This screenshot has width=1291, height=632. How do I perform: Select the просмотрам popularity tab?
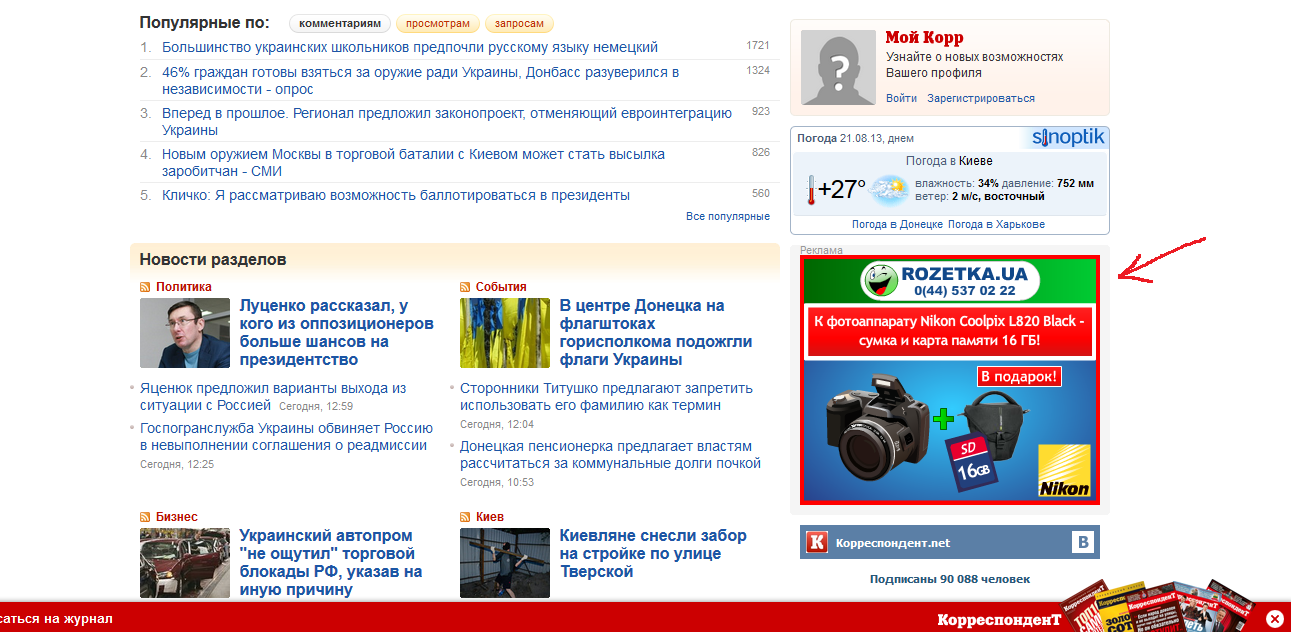pos(438,23)
